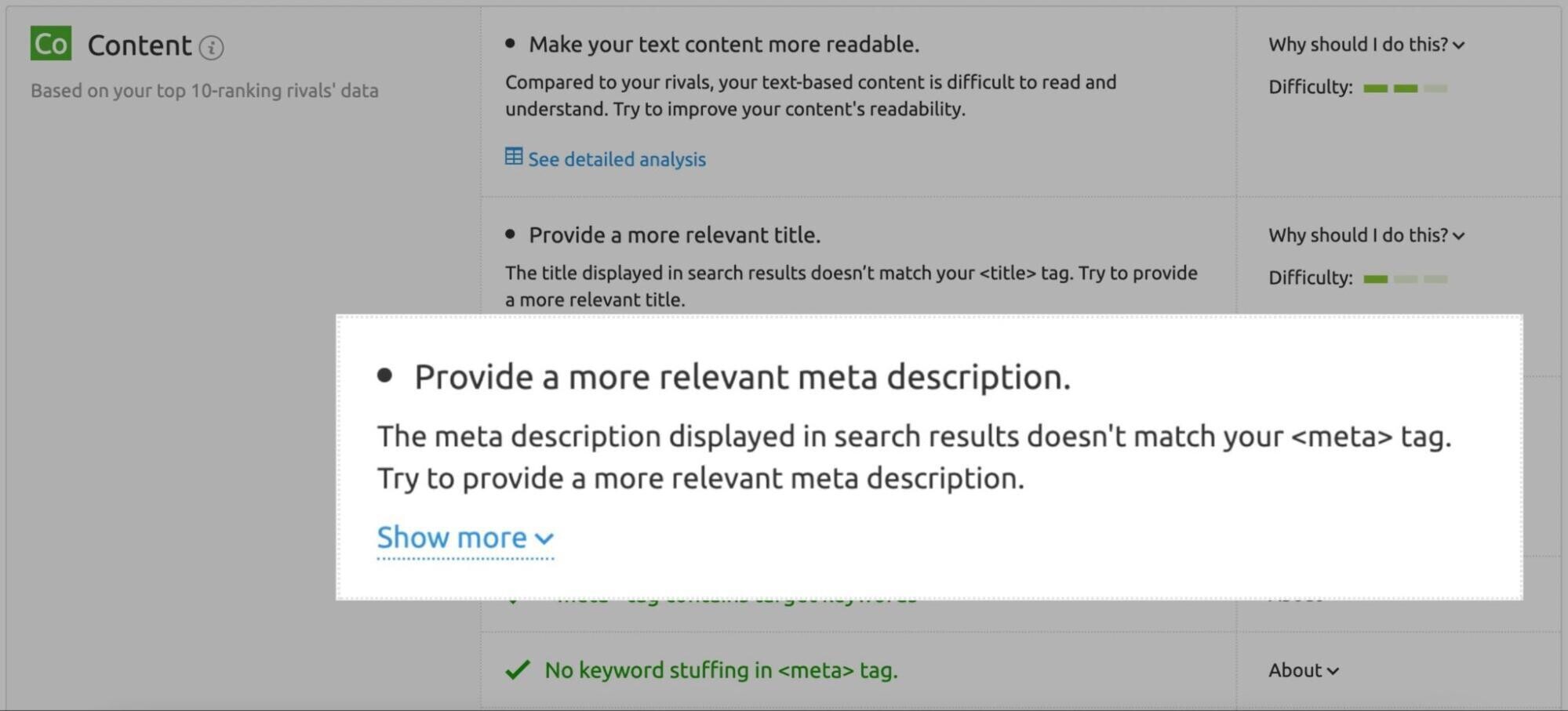1568x711 pixels.
Task: Click the Based on your top 10-ranking rivals' data text
Action: pos(205,90)
